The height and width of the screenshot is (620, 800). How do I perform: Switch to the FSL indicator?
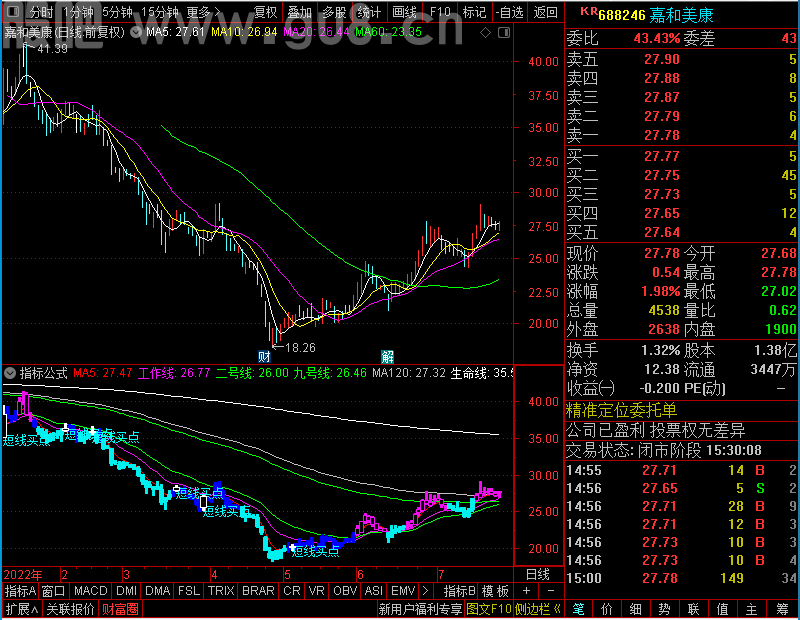tap(189, 591)
